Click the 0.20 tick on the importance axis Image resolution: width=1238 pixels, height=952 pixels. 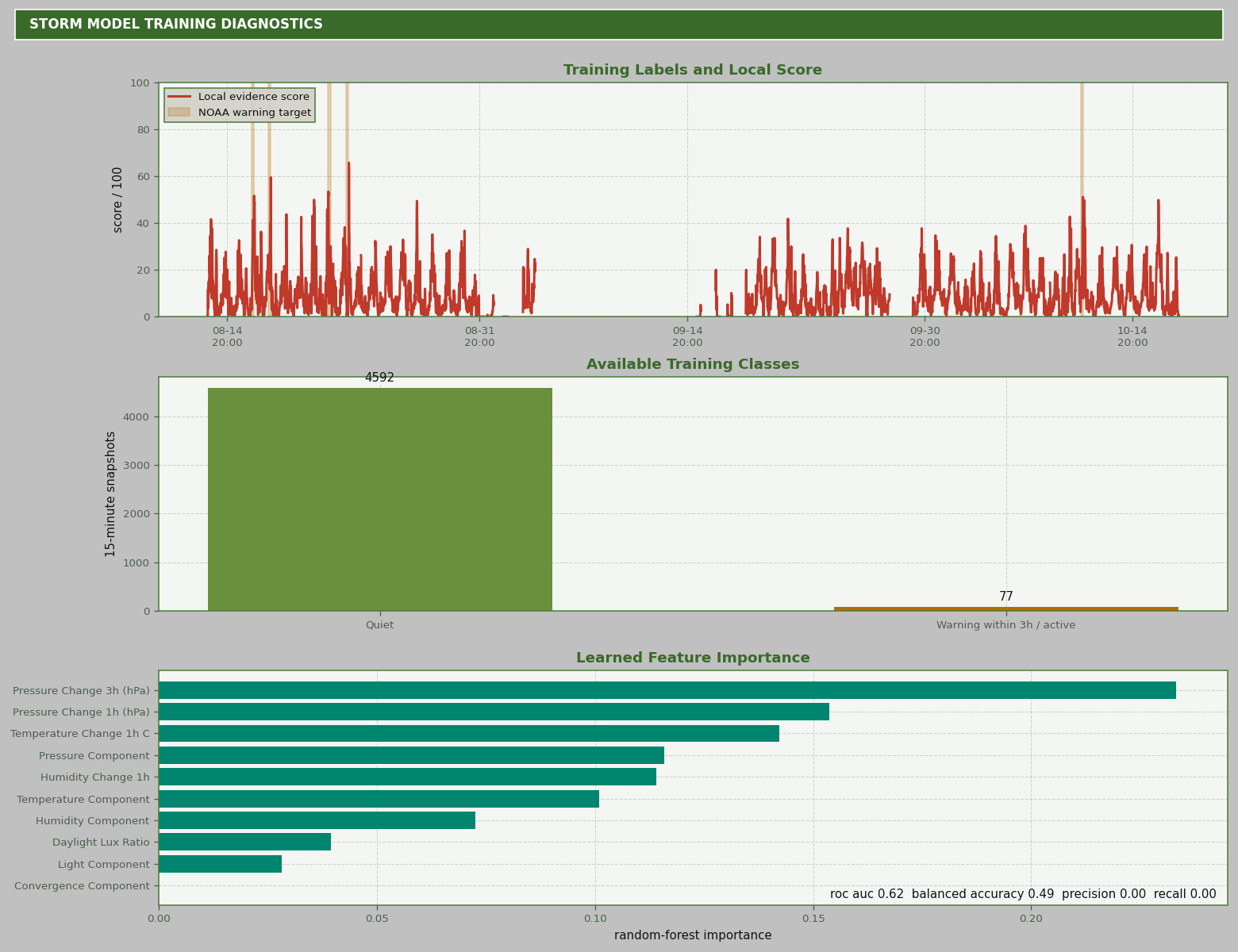click(1031, 918)
